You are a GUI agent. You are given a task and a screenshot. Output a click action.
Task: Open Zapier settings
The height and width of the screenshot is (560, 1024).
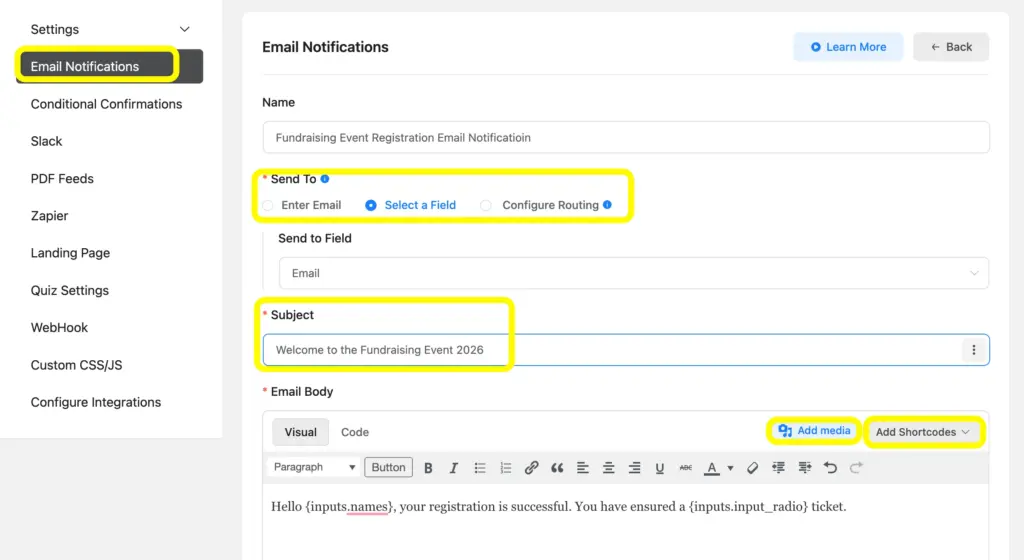point(49,215)
